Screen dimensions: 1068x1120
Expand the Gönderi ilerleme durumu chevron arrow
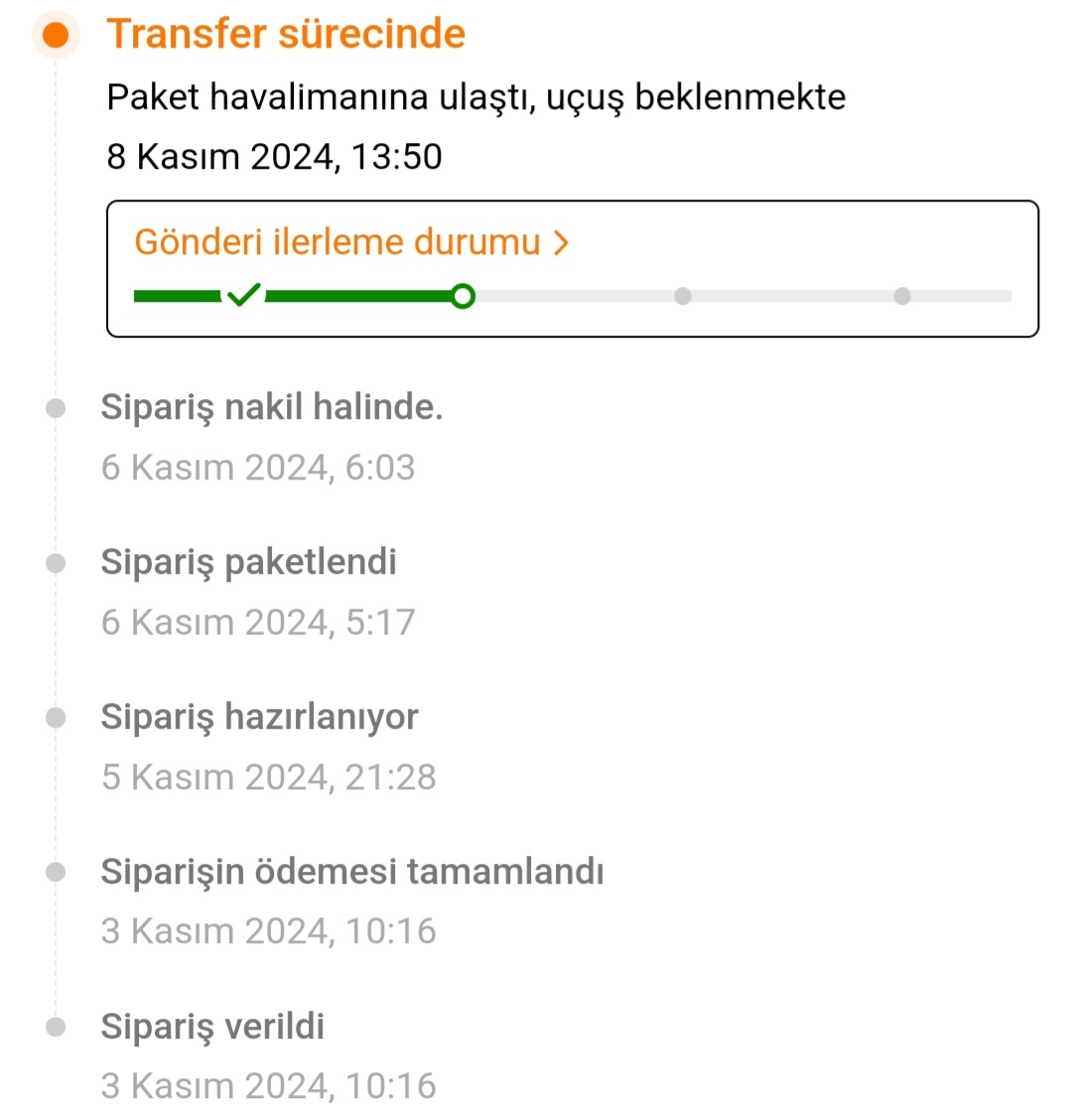562,242
